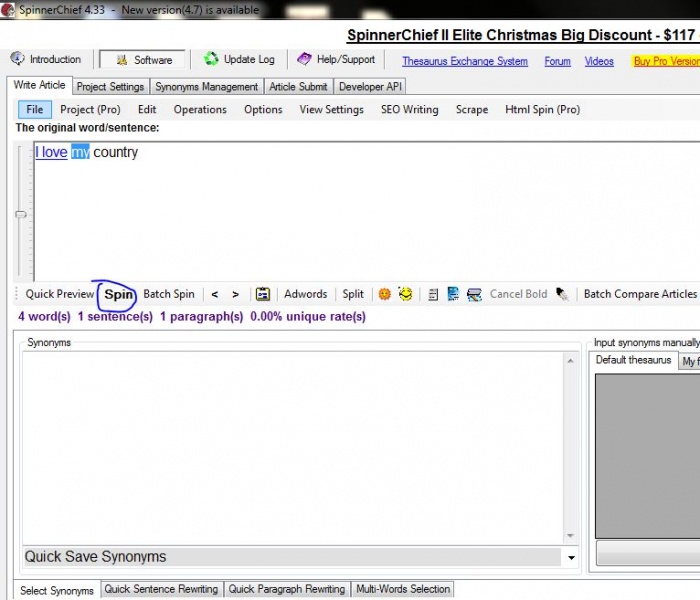This screenshot has height=600, width=700.
Task: Click the stacked cards icon before Cancel Bold
Action: [474, 295]
